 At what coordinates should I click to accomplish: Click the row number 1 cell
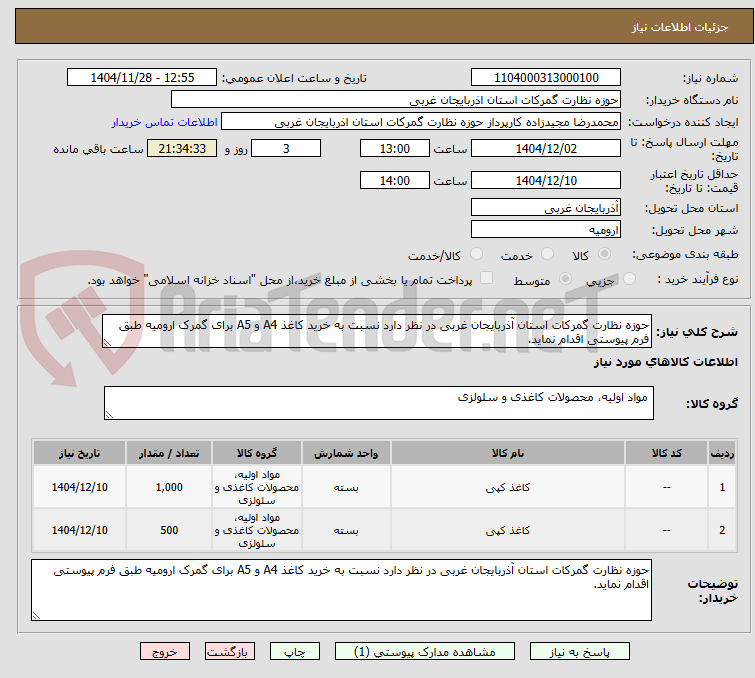722,487
